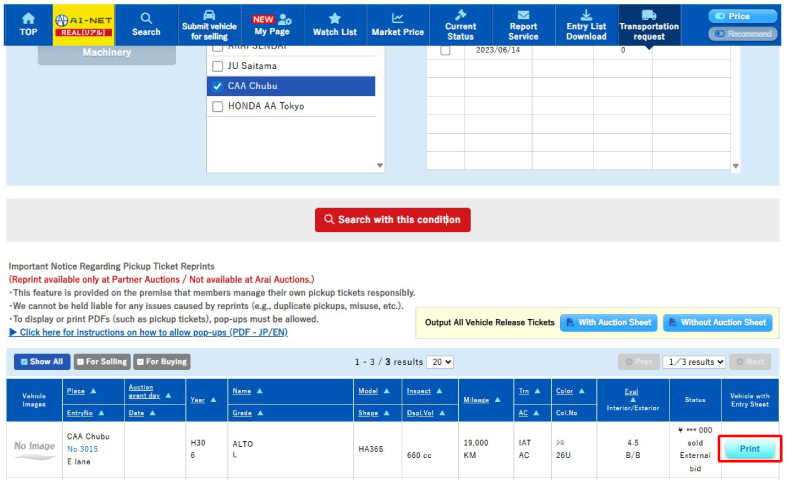Check the JU Saitama checkbox
Screen dimensions: 788x480
218,66
